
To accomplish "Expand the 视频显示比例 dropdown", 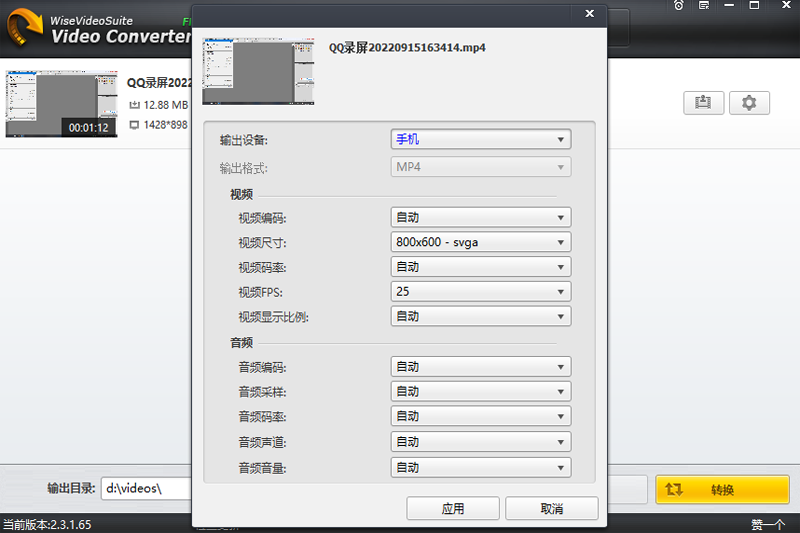I will point(480,317).
